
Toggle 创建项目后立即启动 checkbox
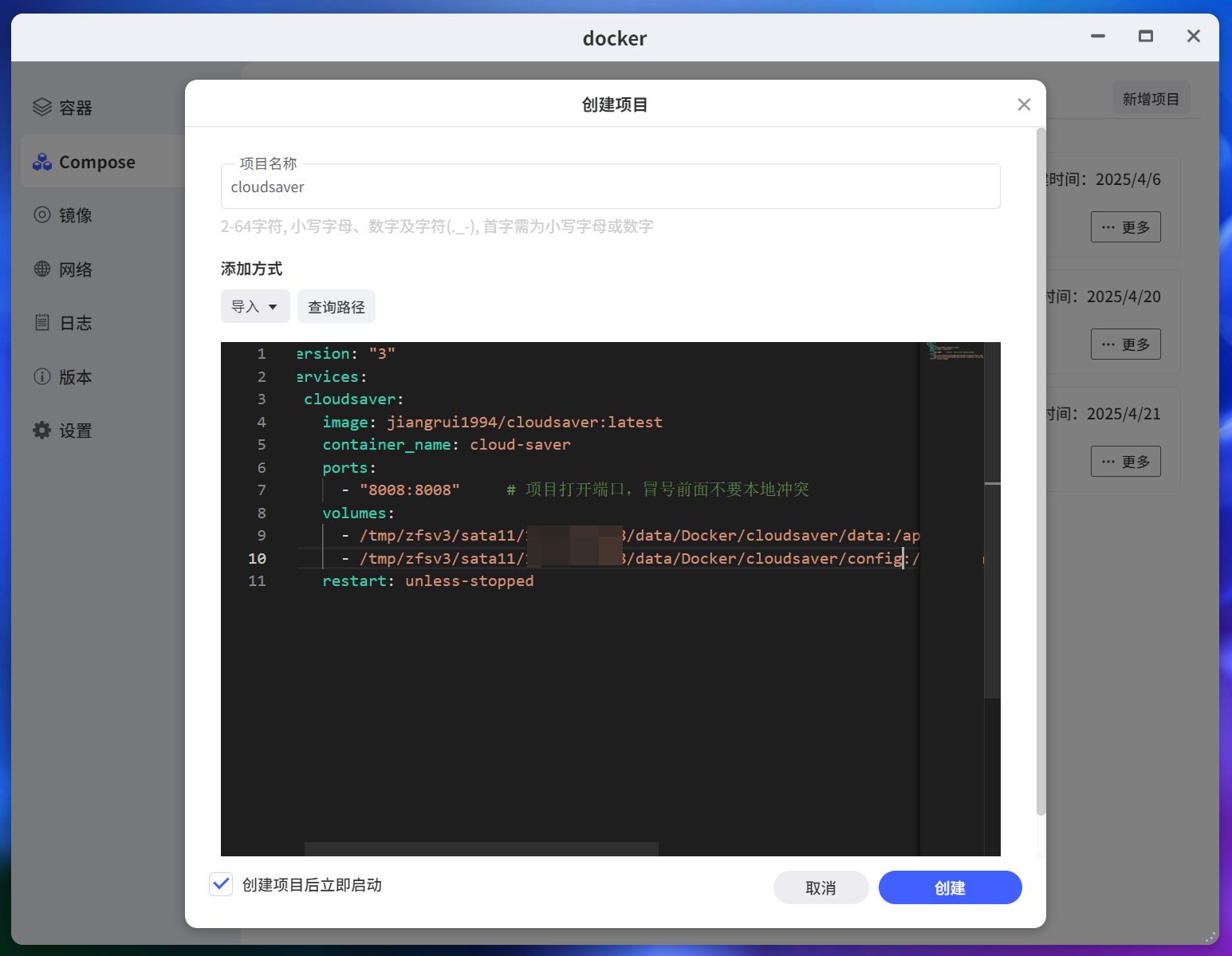(221, 884)
